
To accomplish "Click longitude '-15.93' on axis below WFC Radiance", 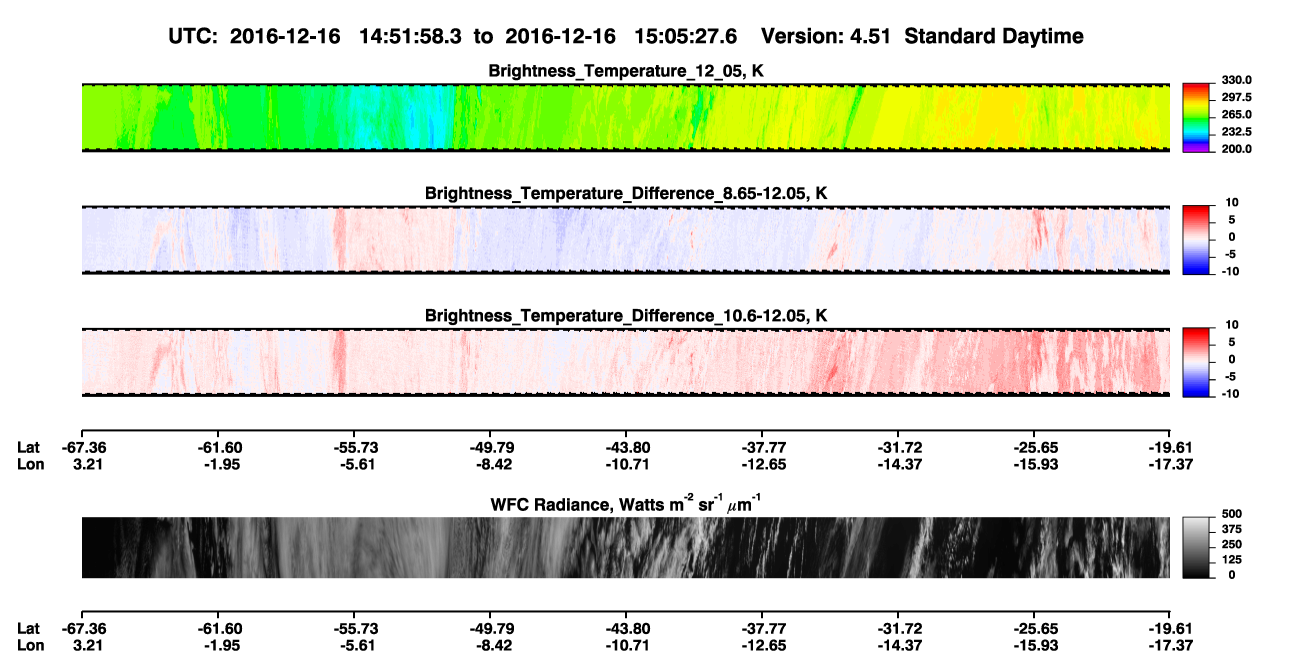I will pos(1036,643).
